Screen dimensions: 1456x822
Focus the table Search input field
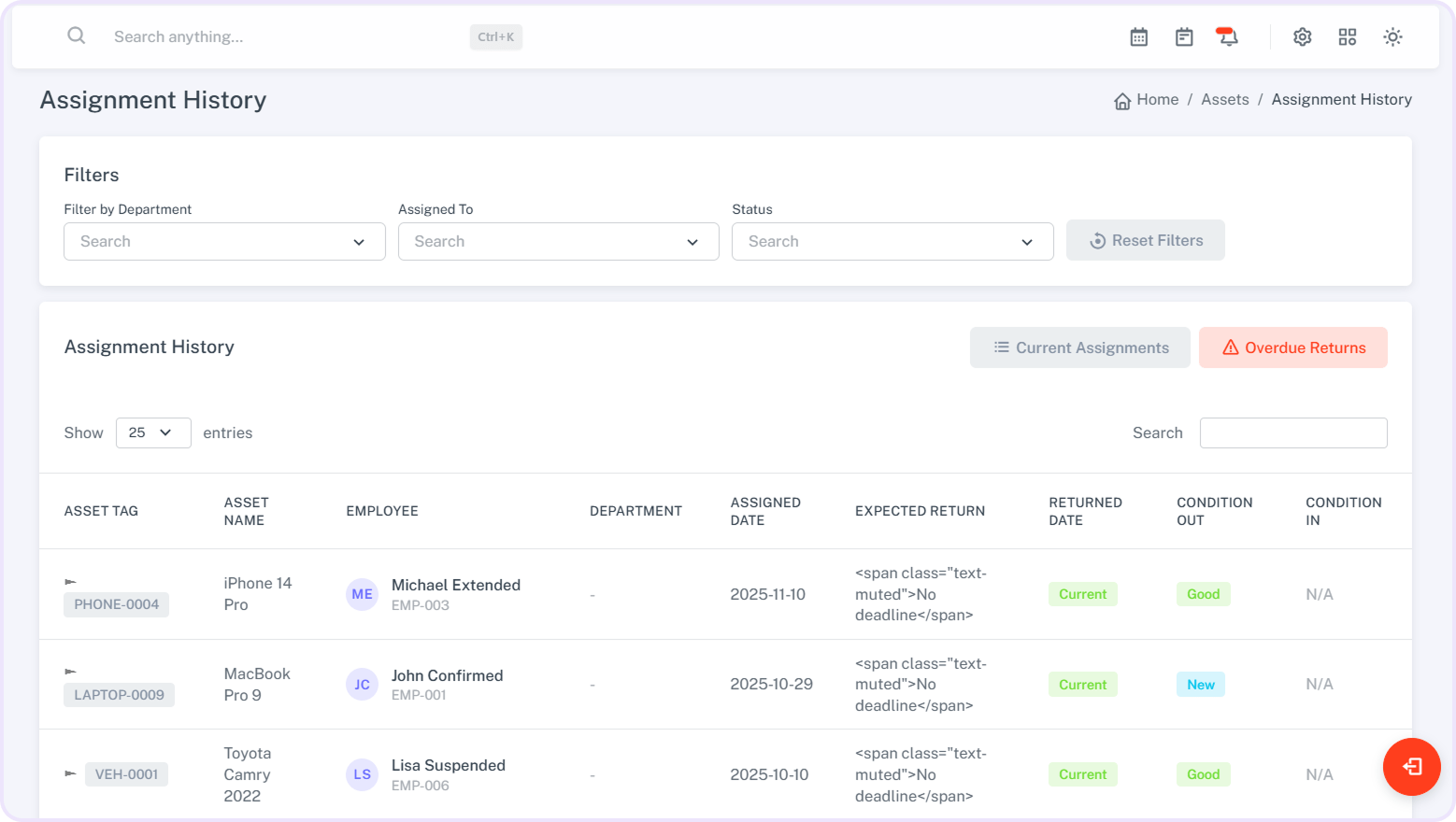click(x=1292, y=433)
